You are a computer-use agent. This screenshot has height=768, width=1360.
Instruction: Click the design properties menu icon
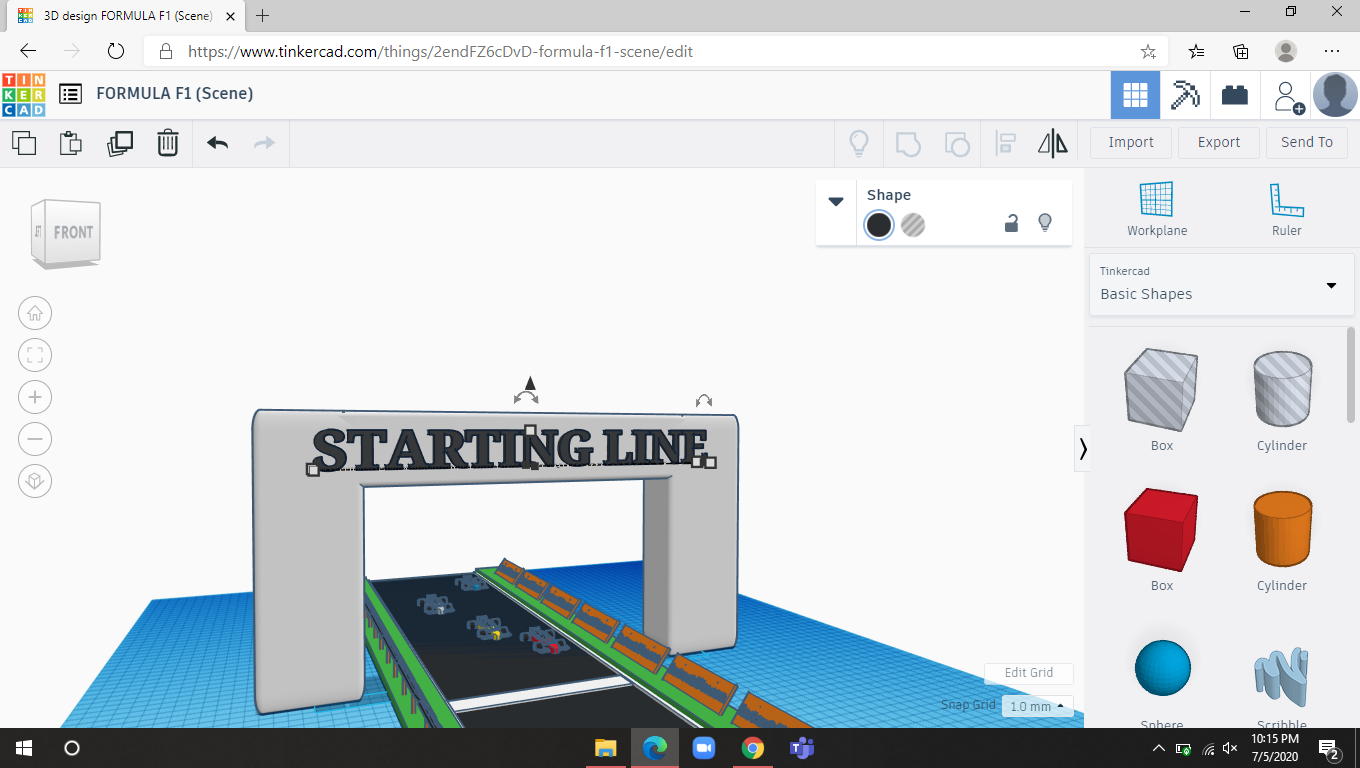69,93
